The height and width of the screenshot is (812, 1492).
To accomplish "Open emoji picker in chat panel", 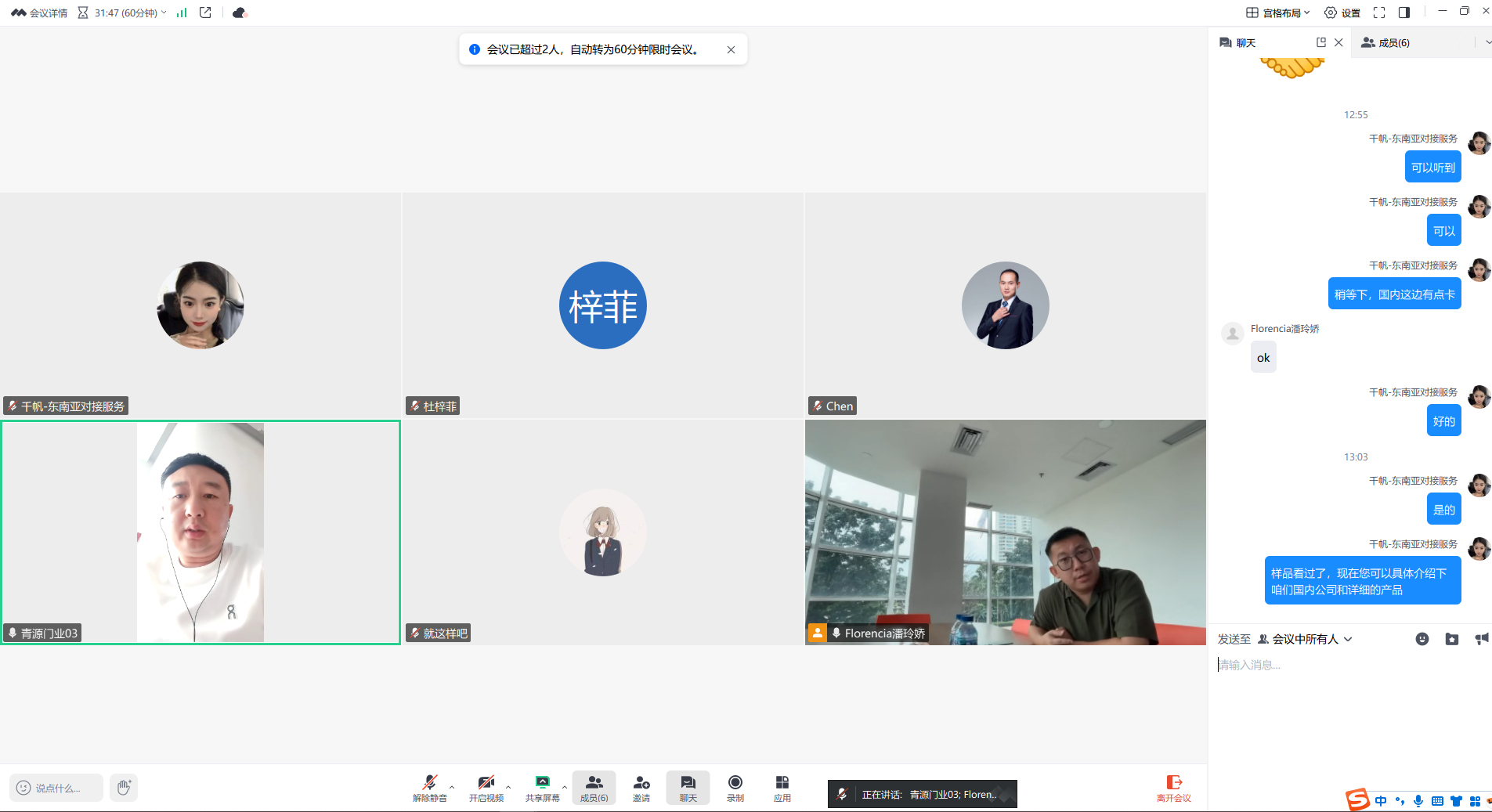I will coord(1422,639).
